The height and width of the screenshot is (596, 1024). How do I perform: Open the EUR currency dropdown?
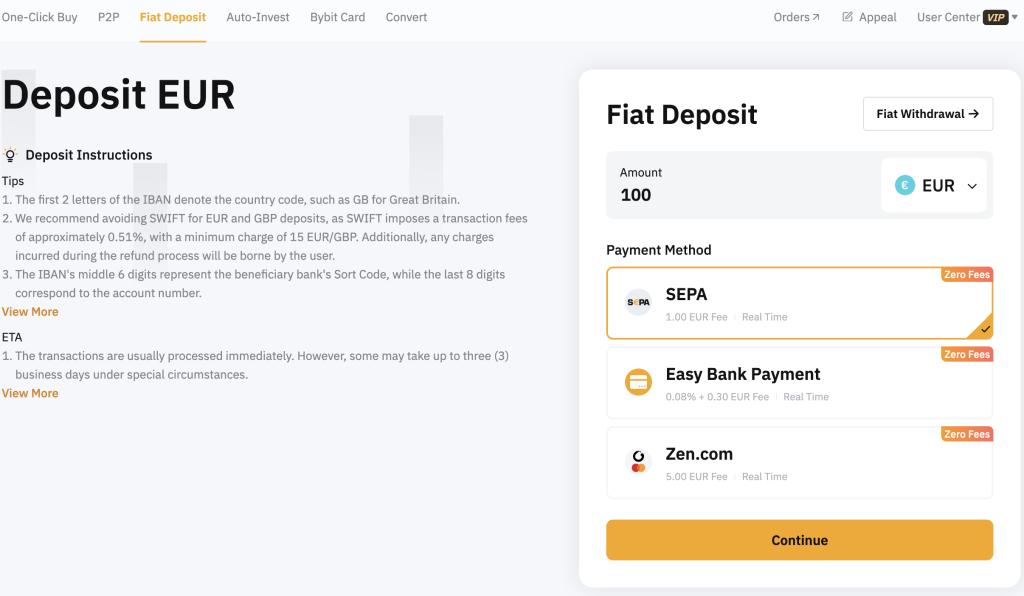(x=934, y=185)
